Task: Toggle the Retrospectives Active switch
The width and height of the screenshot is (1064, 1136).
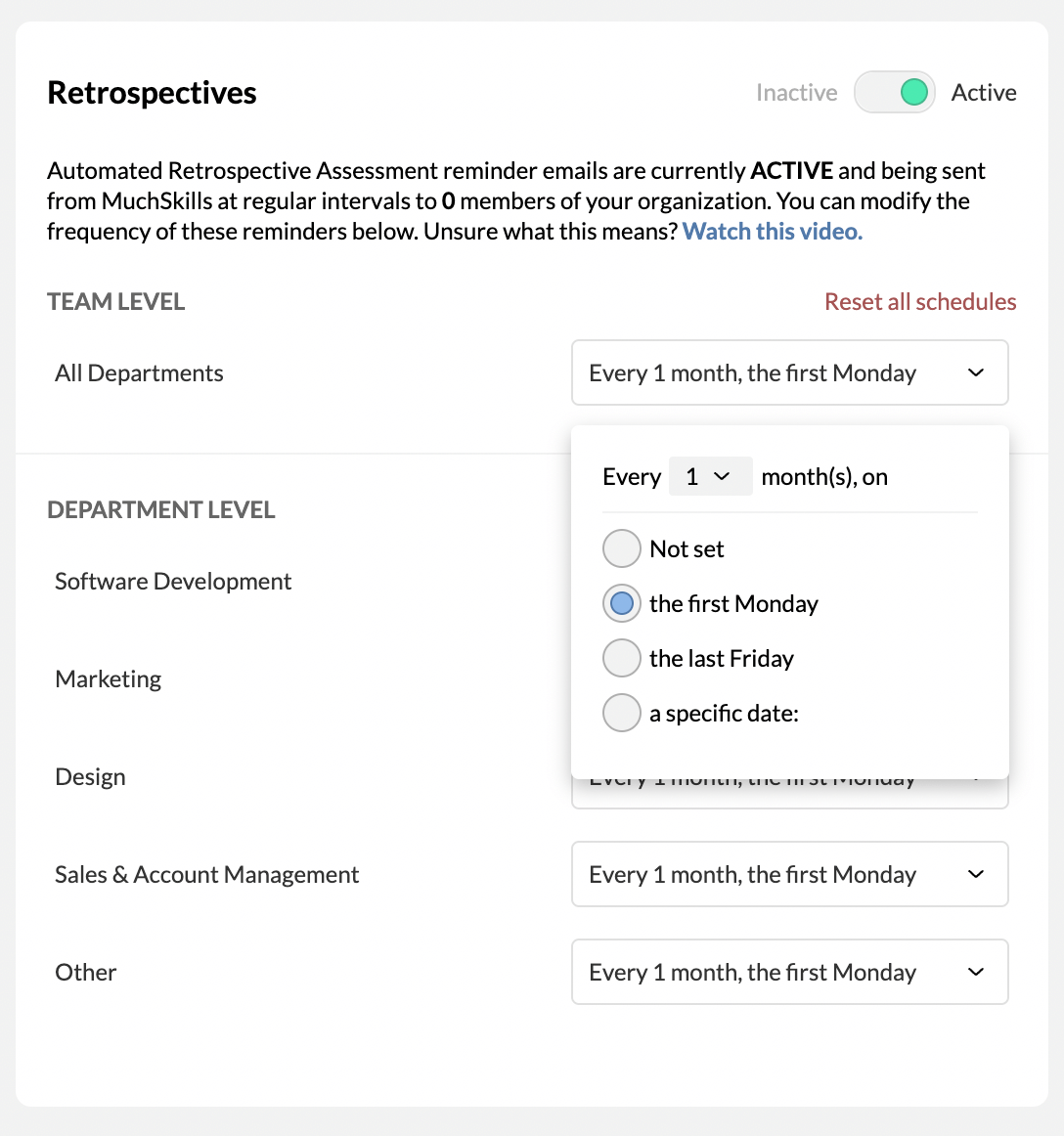Action: point(895,92)
